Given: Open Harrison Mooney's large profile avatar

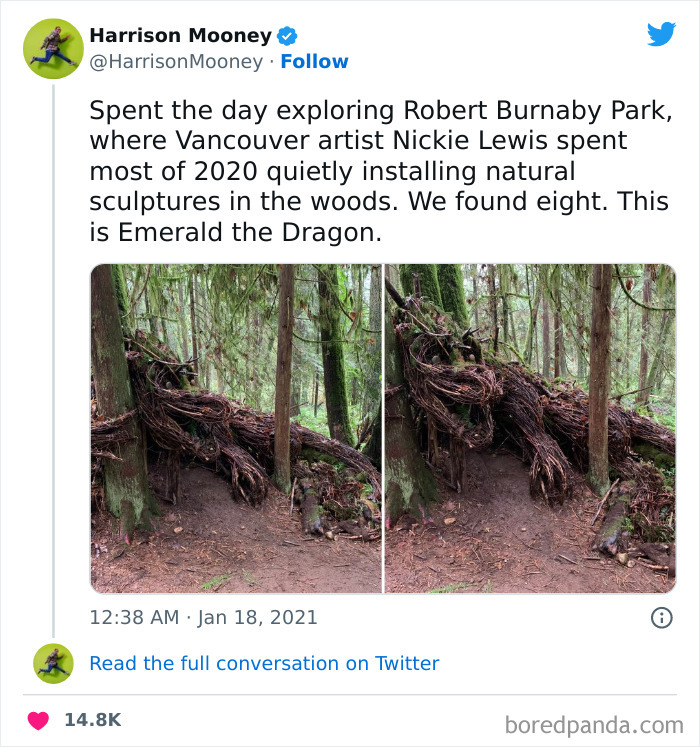Looking at the screenshot, I should point(53,48).
